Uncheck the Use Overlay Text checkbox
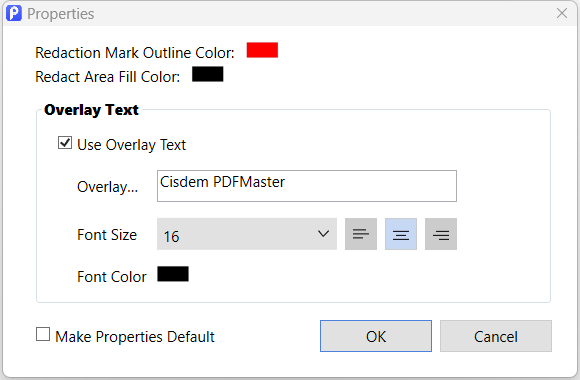This screenshot has height=380, width=580. click(x=65, y=143)
